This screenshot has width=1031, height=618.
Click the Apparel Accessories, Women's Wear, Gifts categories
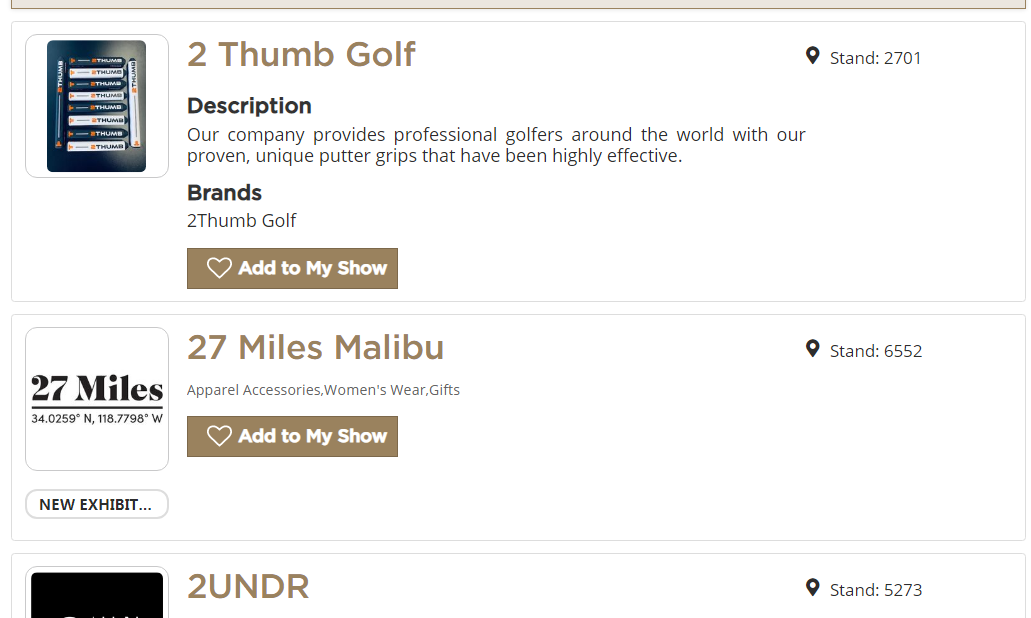coord(323,390)
